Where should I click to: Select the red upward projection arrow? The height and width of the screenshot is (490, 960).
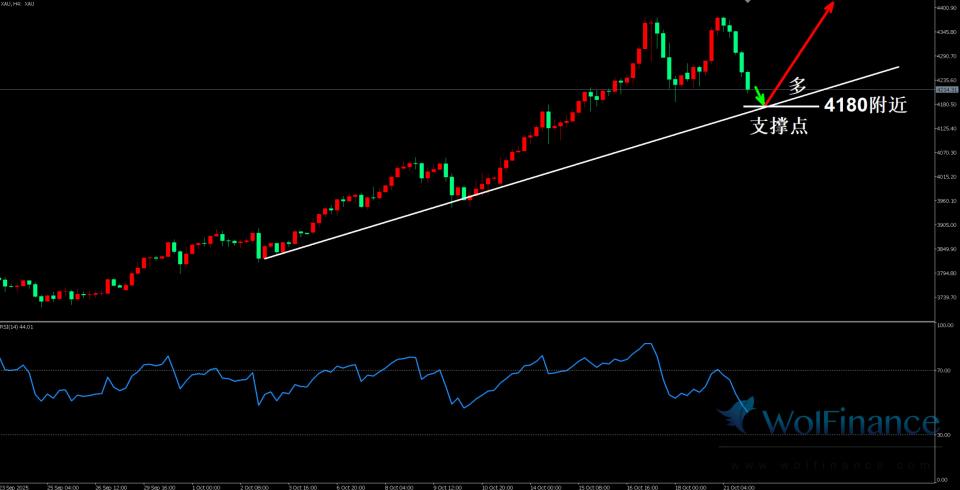point(800,52)
